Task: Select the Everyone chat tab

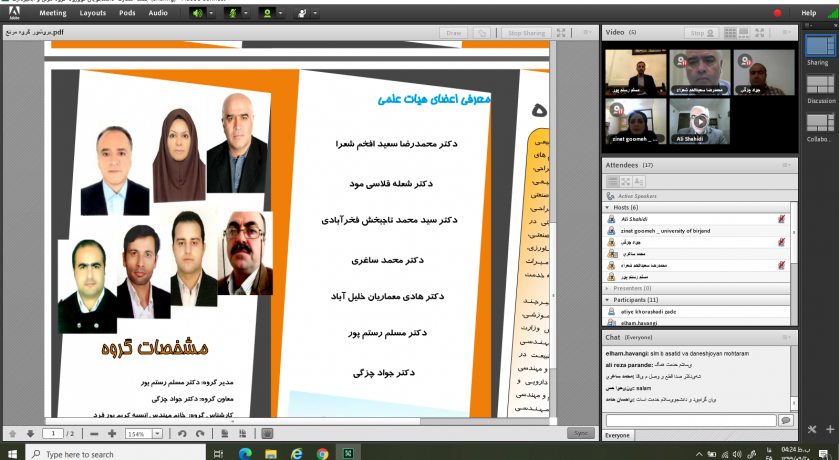Action: [617, 435]
